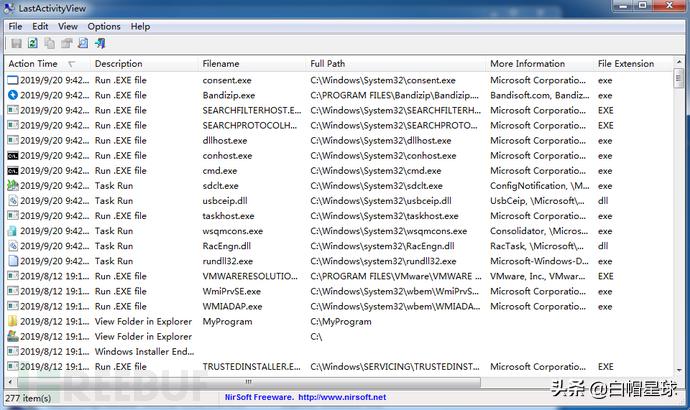Click the rundll32.exe row icon

pyautogui.click(x=13, y=261)
